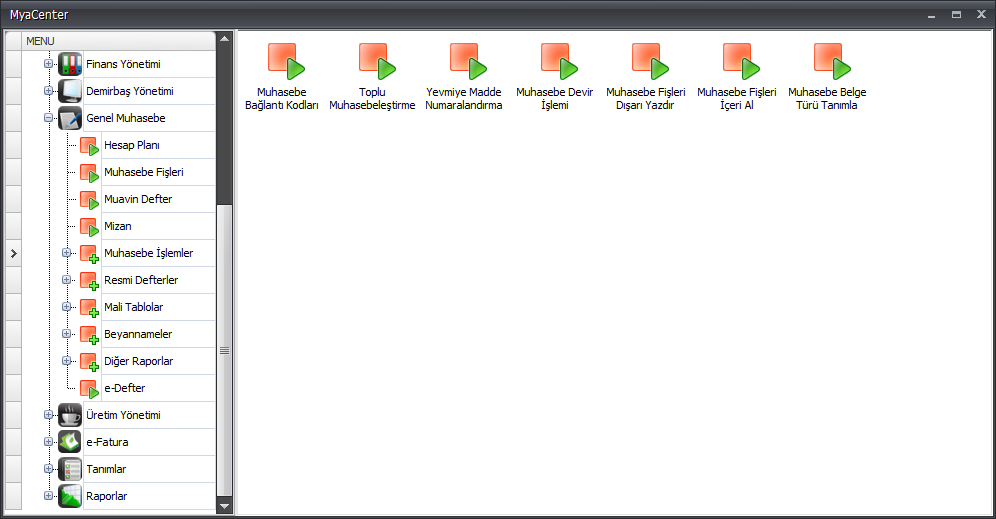Click the Finans Yönetimi binders icon
Image resolution: width=996 pixels, height=519 pixels.
[x=70, y=64]
